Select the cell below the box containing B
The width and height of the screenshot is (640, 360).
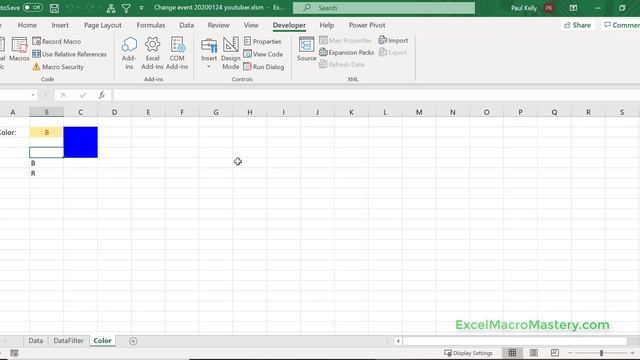click(x=46, y=142)
